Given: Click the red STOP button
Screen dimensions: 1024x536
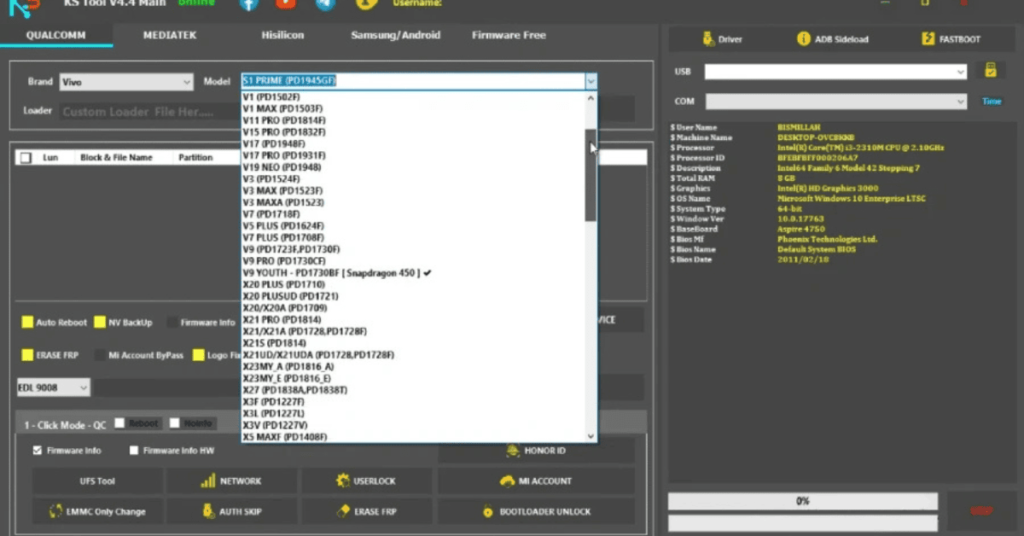Looking at the screenshot, I should pos(982,511).
